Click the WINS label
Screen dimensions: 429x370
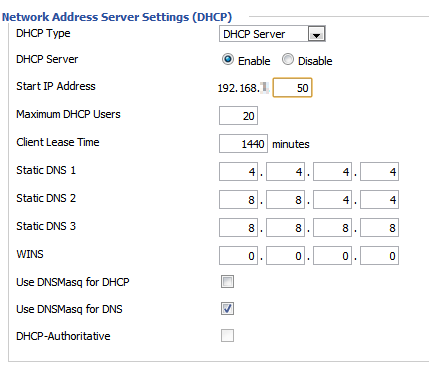pyautogui.click(x=30, y=254)
